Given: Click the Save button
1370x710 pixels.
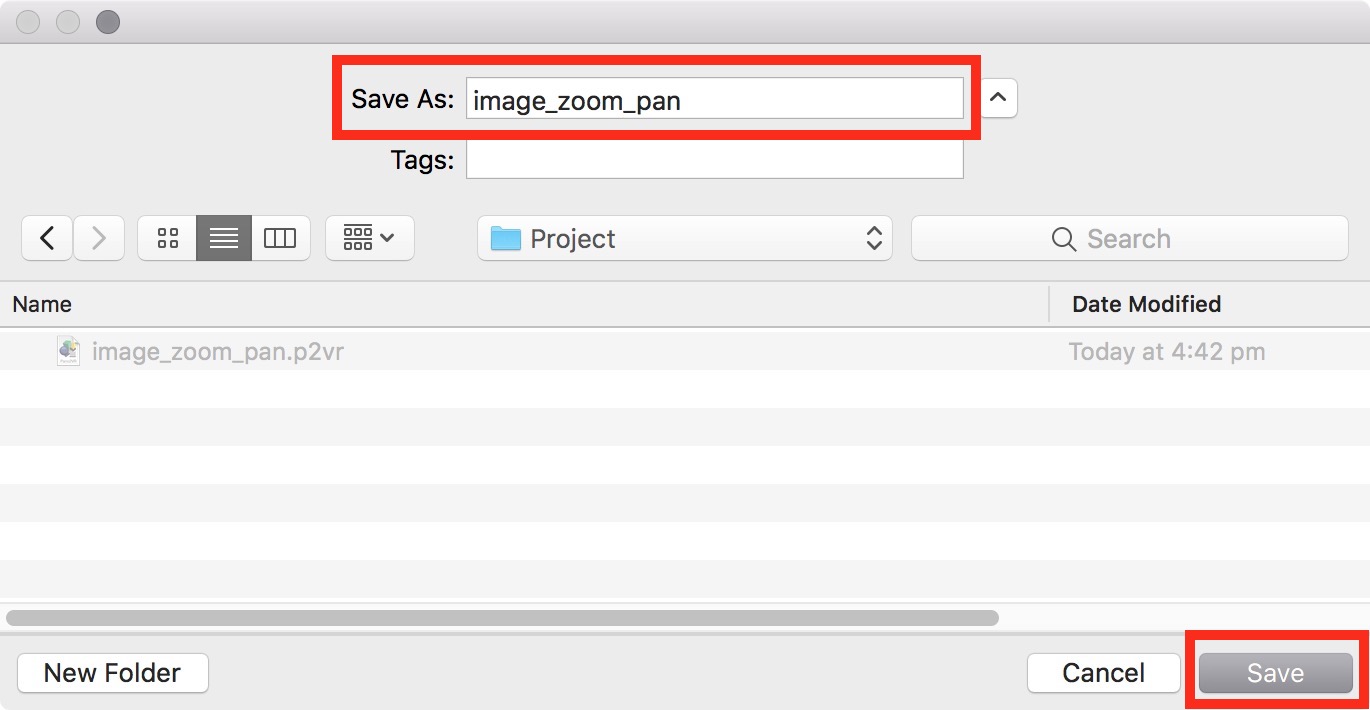Looking at the screenshot, I should tap(1275, 673).
